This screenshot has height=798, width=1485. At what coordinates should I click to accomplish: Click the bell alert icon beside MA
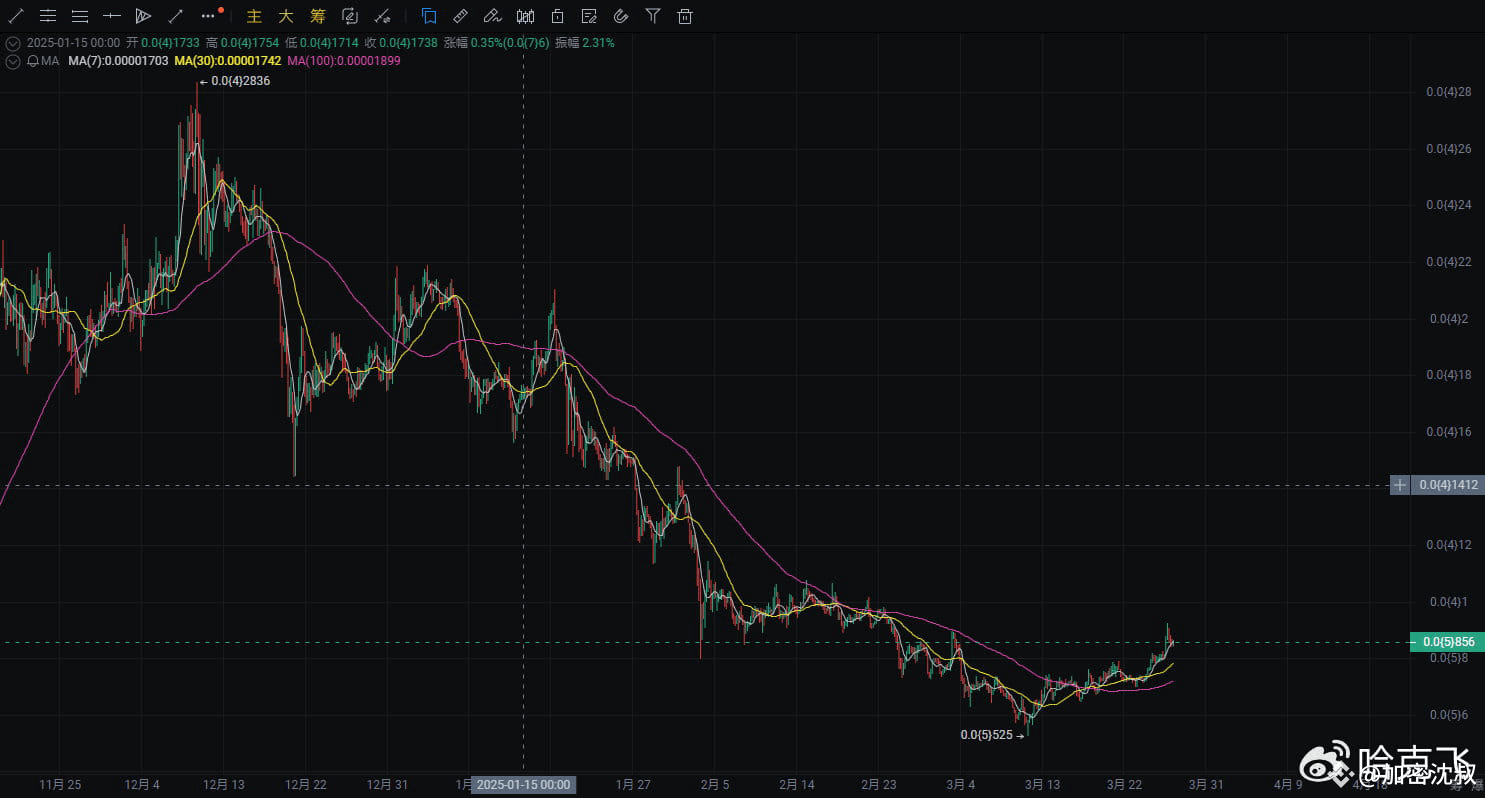(x=33, y=61)
